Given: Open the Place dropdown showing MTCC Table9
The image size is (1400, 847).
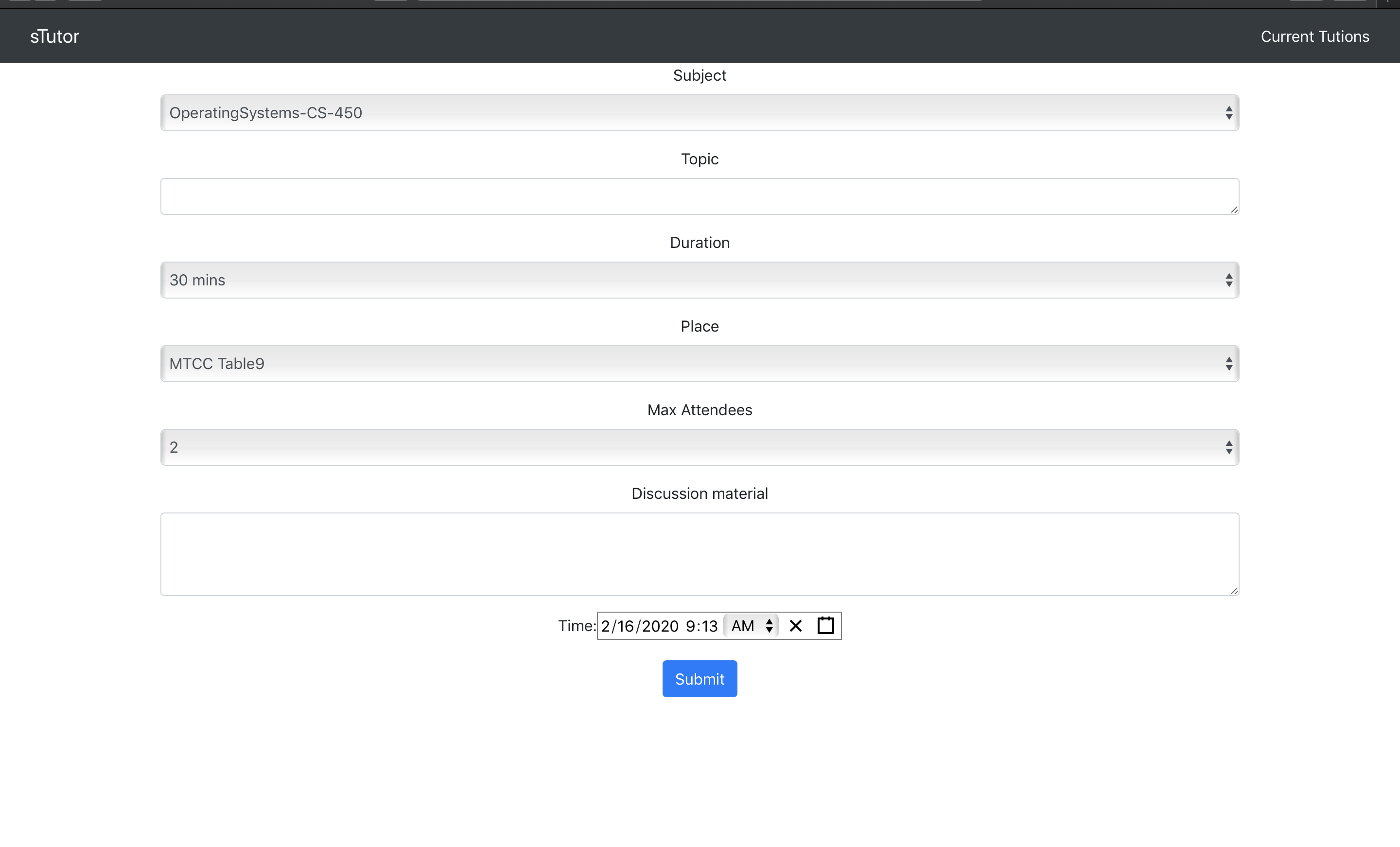Looking at the screenshot, I should 700,363.
